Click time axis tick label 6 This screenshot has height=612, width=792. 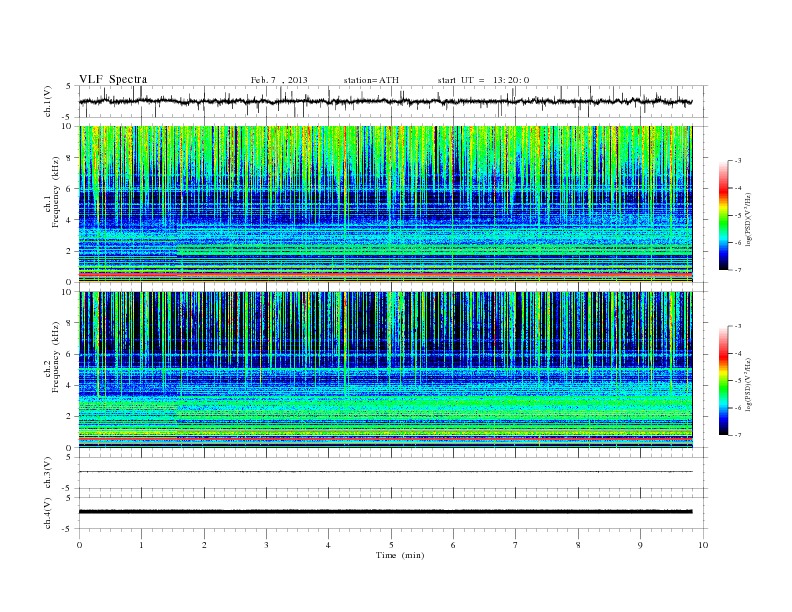coord(453,545)
